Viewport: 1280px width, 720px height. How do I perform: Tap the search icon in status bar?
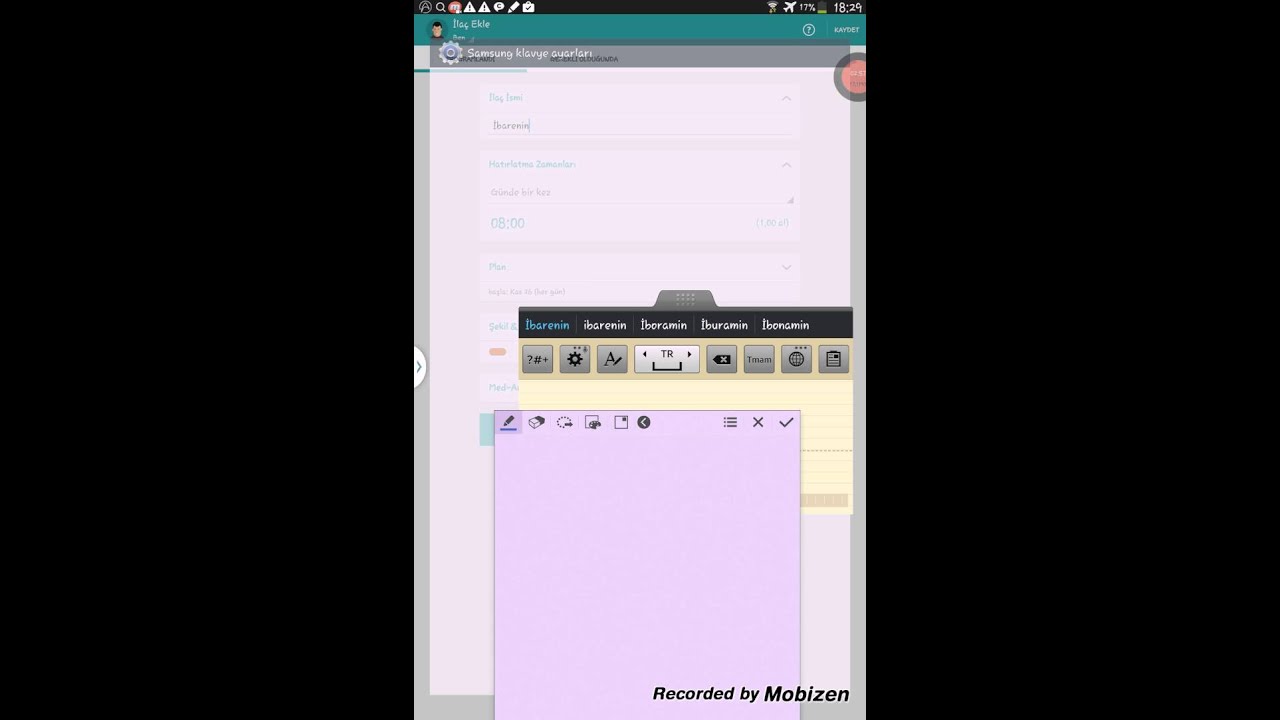tap(440, 7)
